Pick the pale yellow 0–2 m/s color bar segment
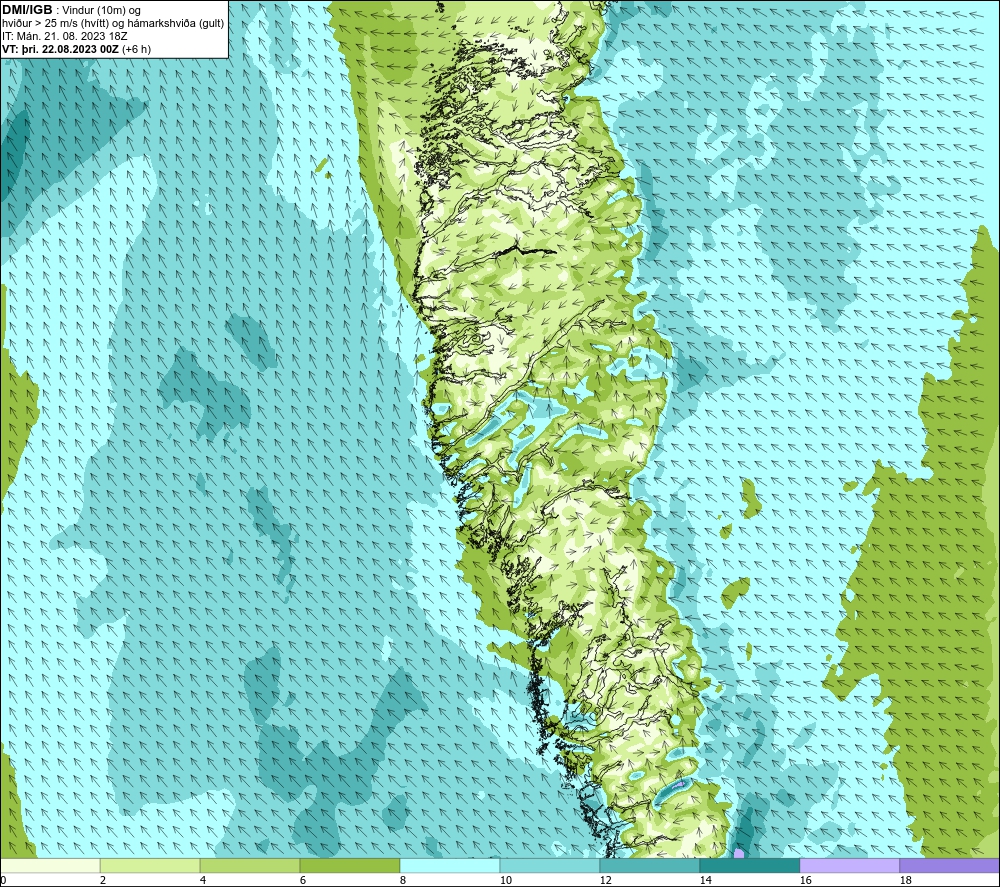The width and height of the screenshot is (1000, 887). (x=50, y=865)
